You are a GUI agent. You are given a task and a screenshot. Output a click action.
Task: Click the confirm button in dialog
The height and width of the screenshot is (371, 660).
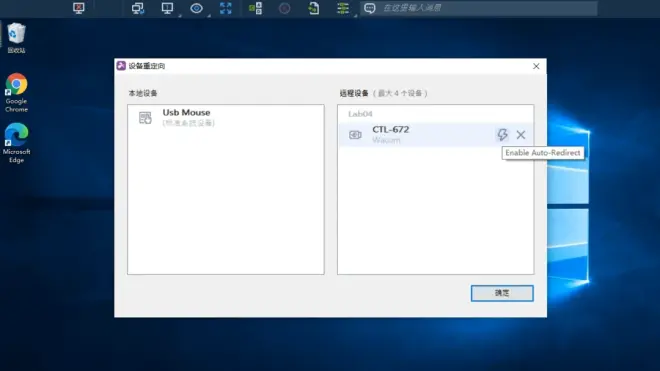click(x=502, y=293)
